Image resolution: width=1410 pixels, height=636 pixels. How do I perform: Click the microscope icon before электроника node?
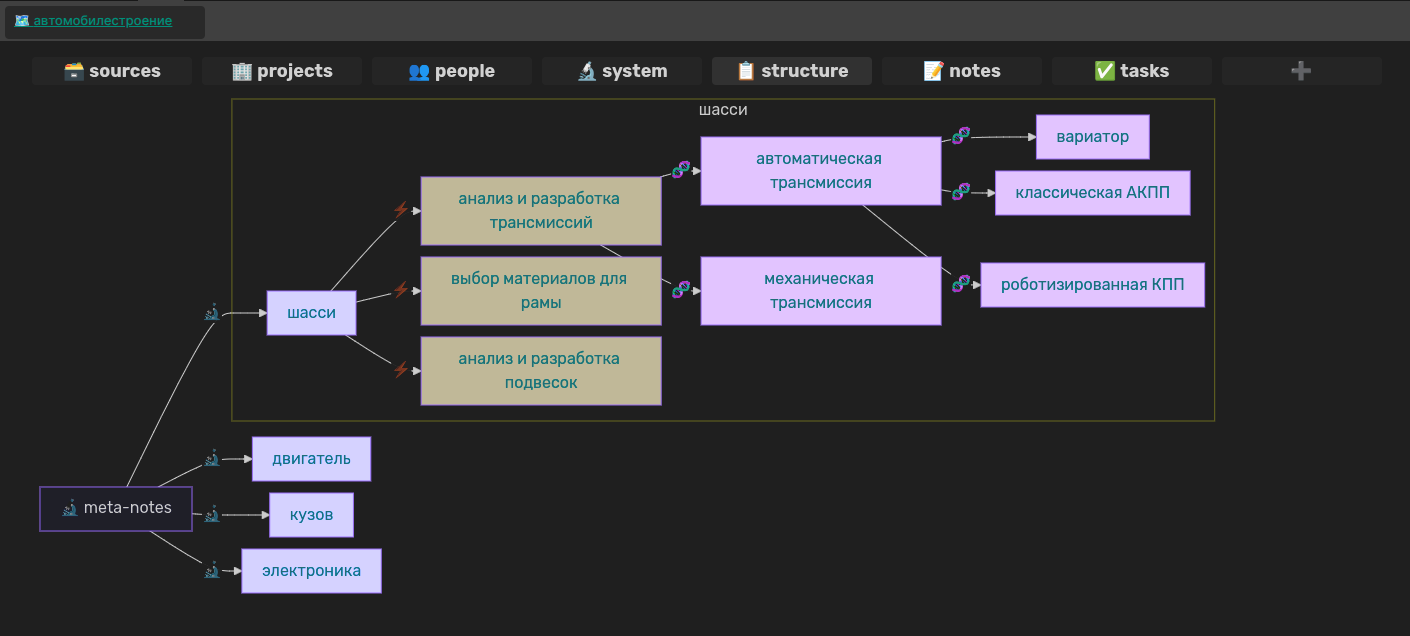211,570
